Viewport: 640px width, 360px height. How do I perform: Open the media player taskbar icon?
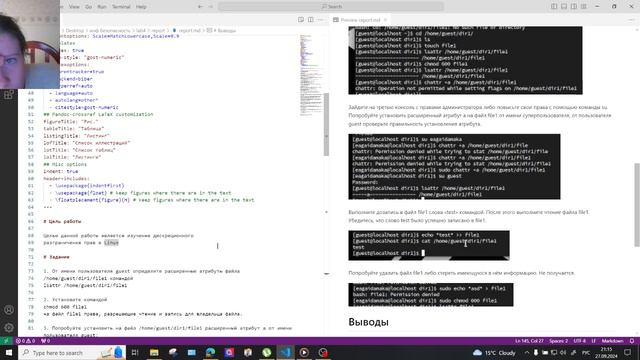click(304, 352)
